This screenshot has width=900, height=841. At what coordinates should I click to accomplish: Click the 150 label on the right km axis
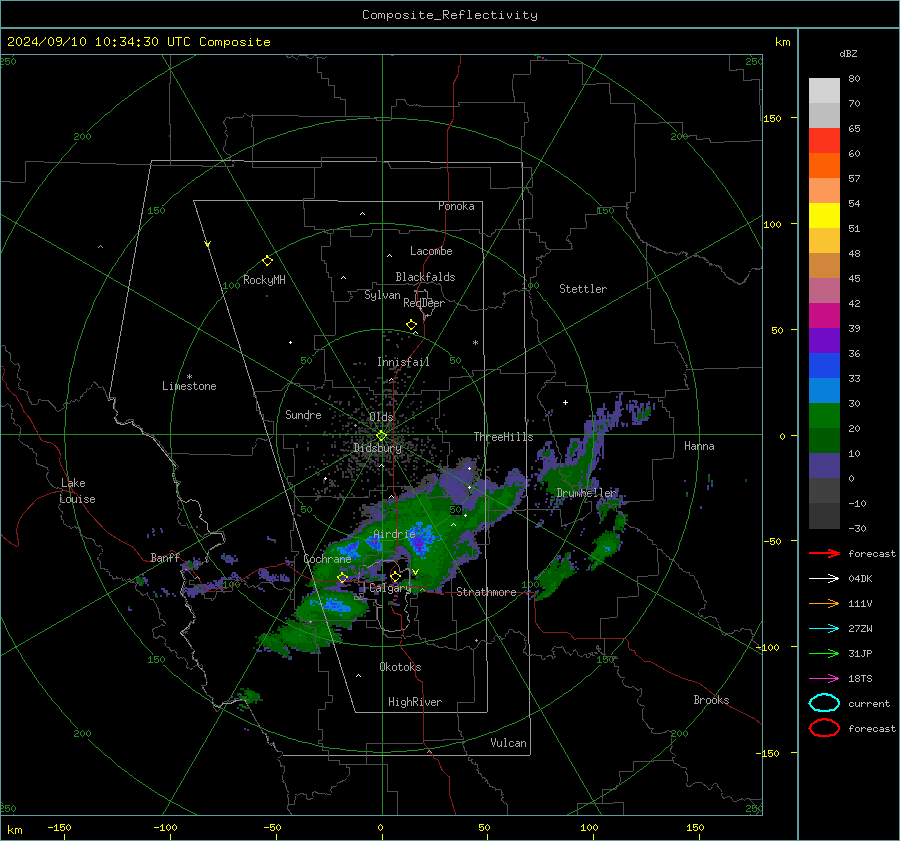click(x=773, y=118)
